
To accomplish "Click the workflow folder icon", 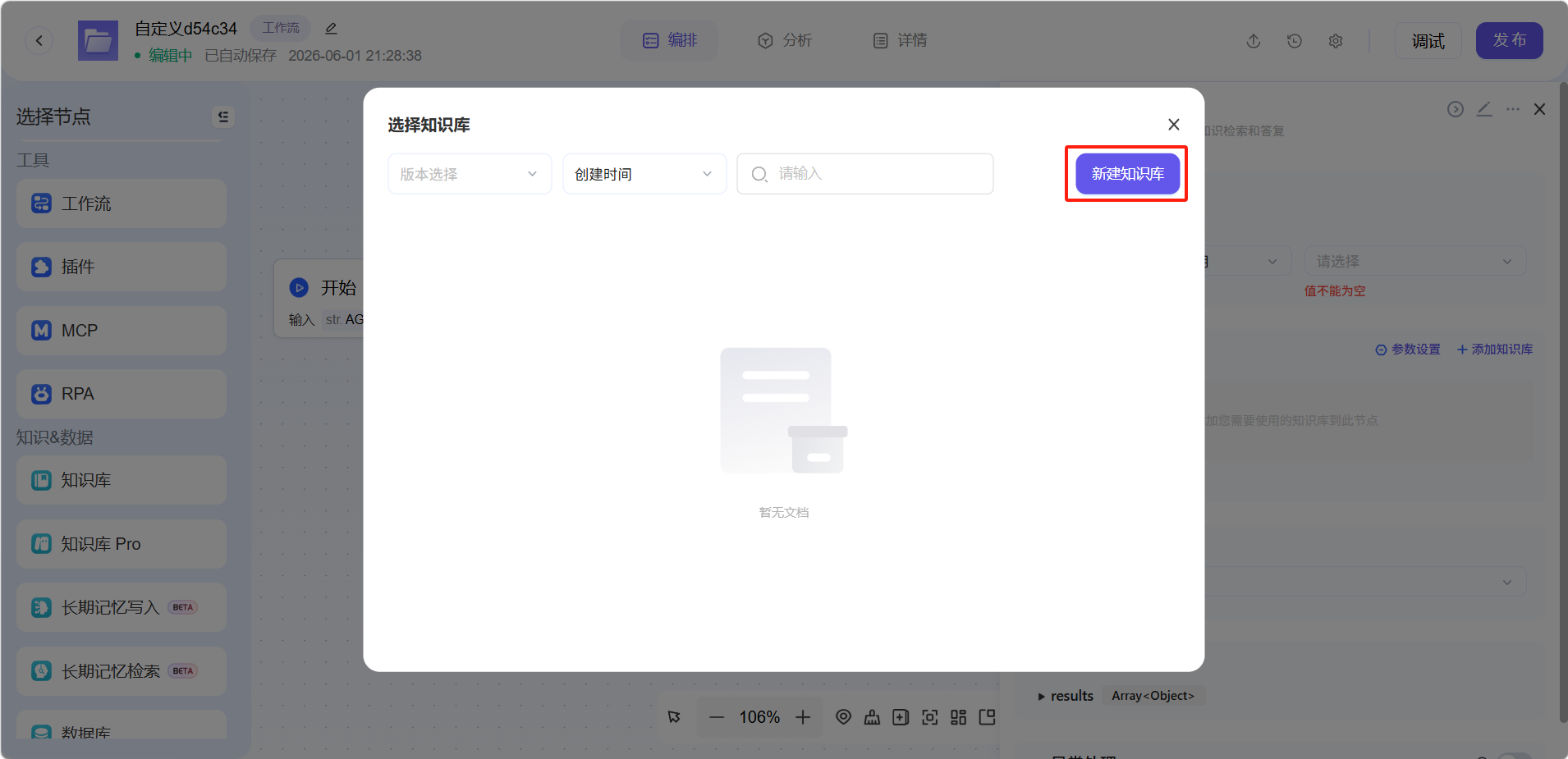I will tap(98, 41).
